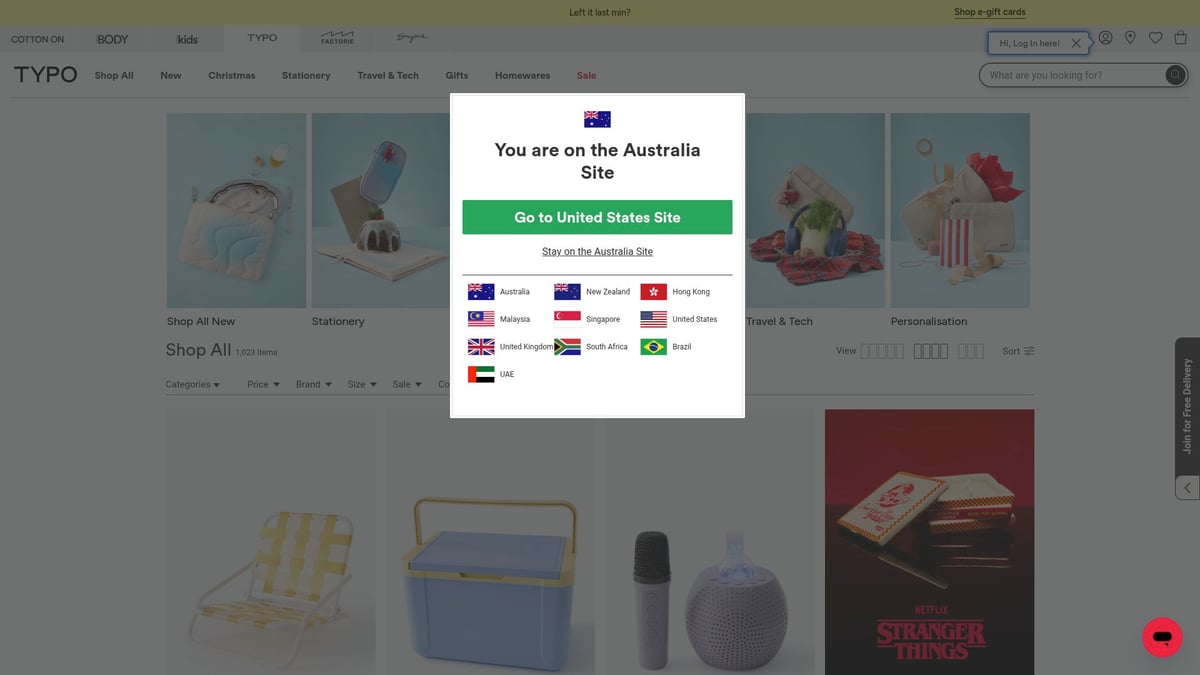Choose the UAE flag icon
This screenshot has width=1200, height=675.
pos(481,374)
